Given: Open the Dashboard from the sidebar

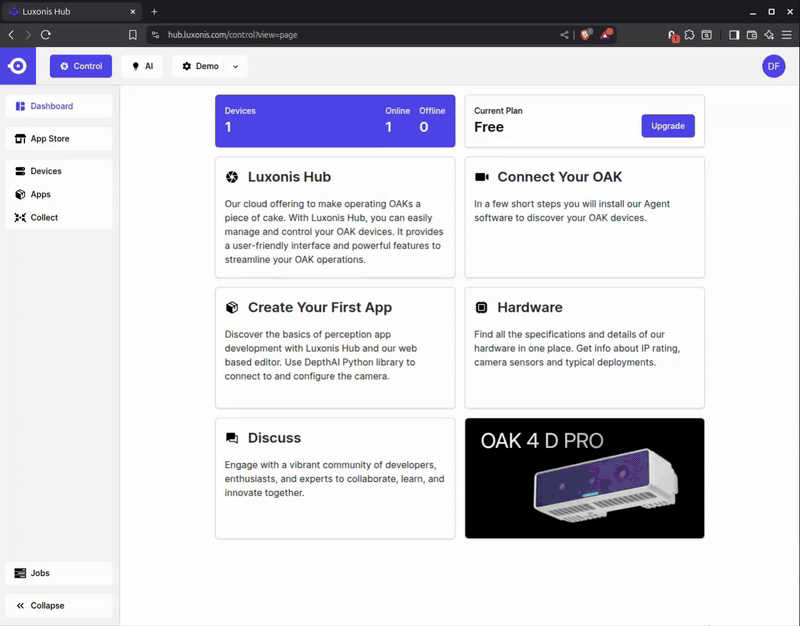Looking at the screenshot, I should [x=47, y=105].
